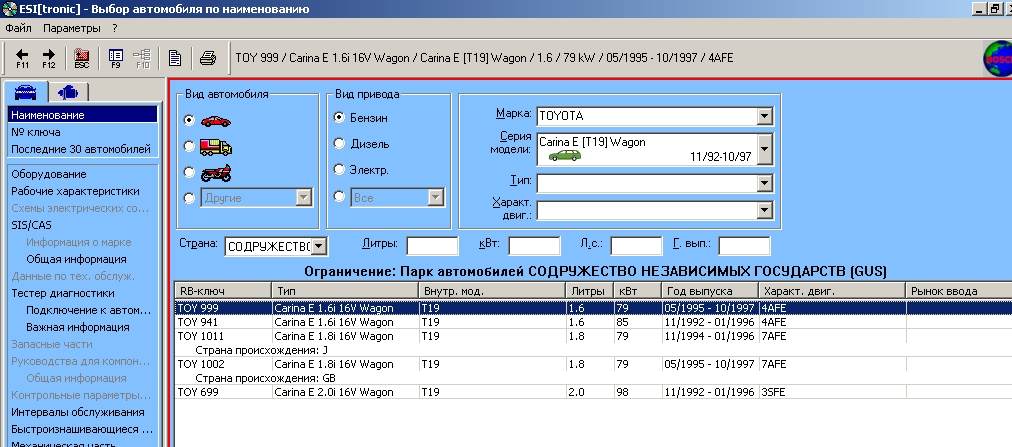Switch to the engine component tab
Viewport: 1012px width, 447px height.
pyautogui.click(x=68, y=92)
